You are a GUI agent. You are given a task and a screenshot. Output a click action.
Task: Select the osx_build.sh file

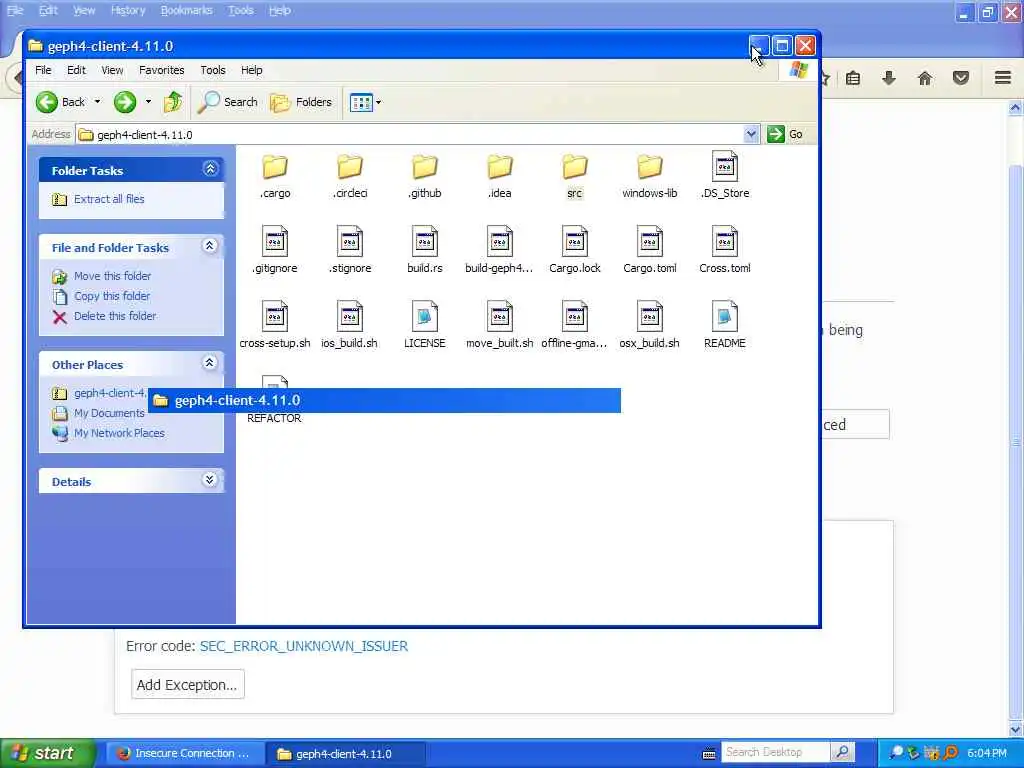650,325
